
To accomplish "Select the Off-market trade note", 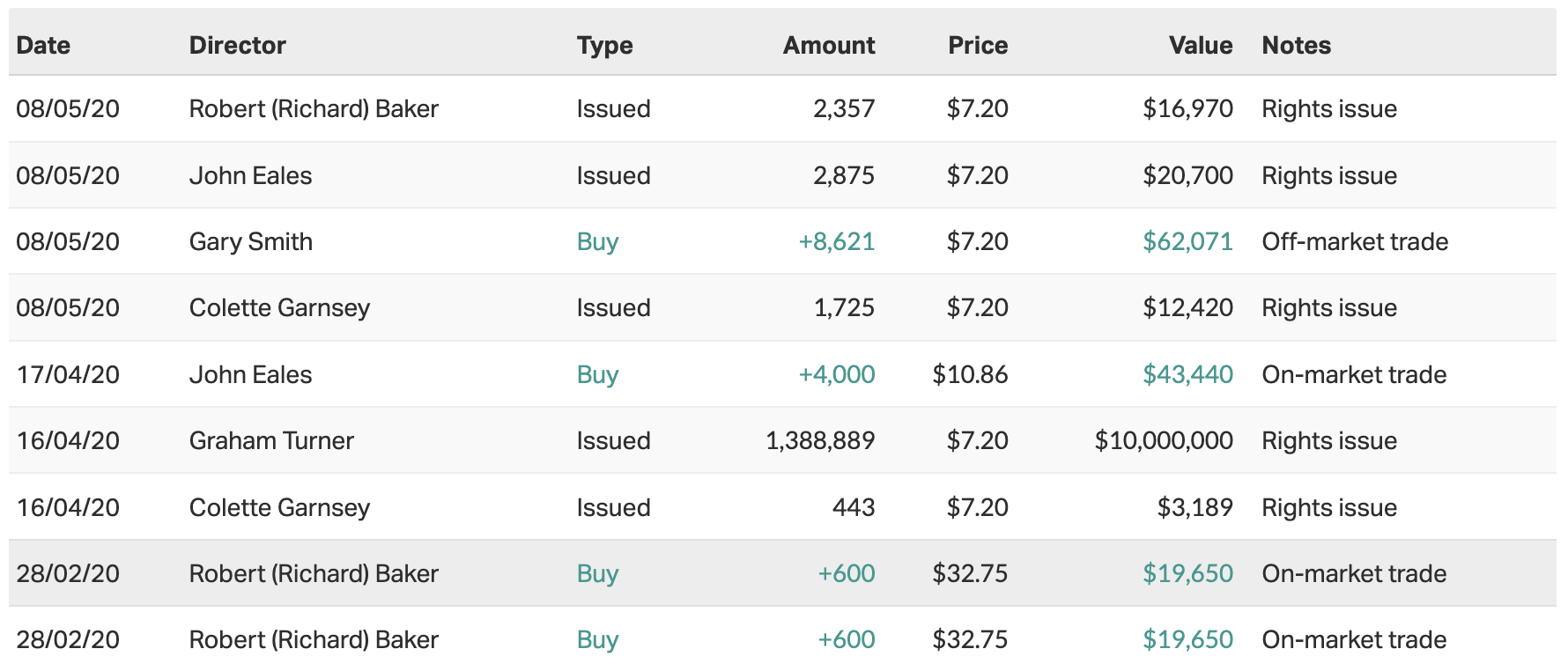I will click(x=1354, y=241).
